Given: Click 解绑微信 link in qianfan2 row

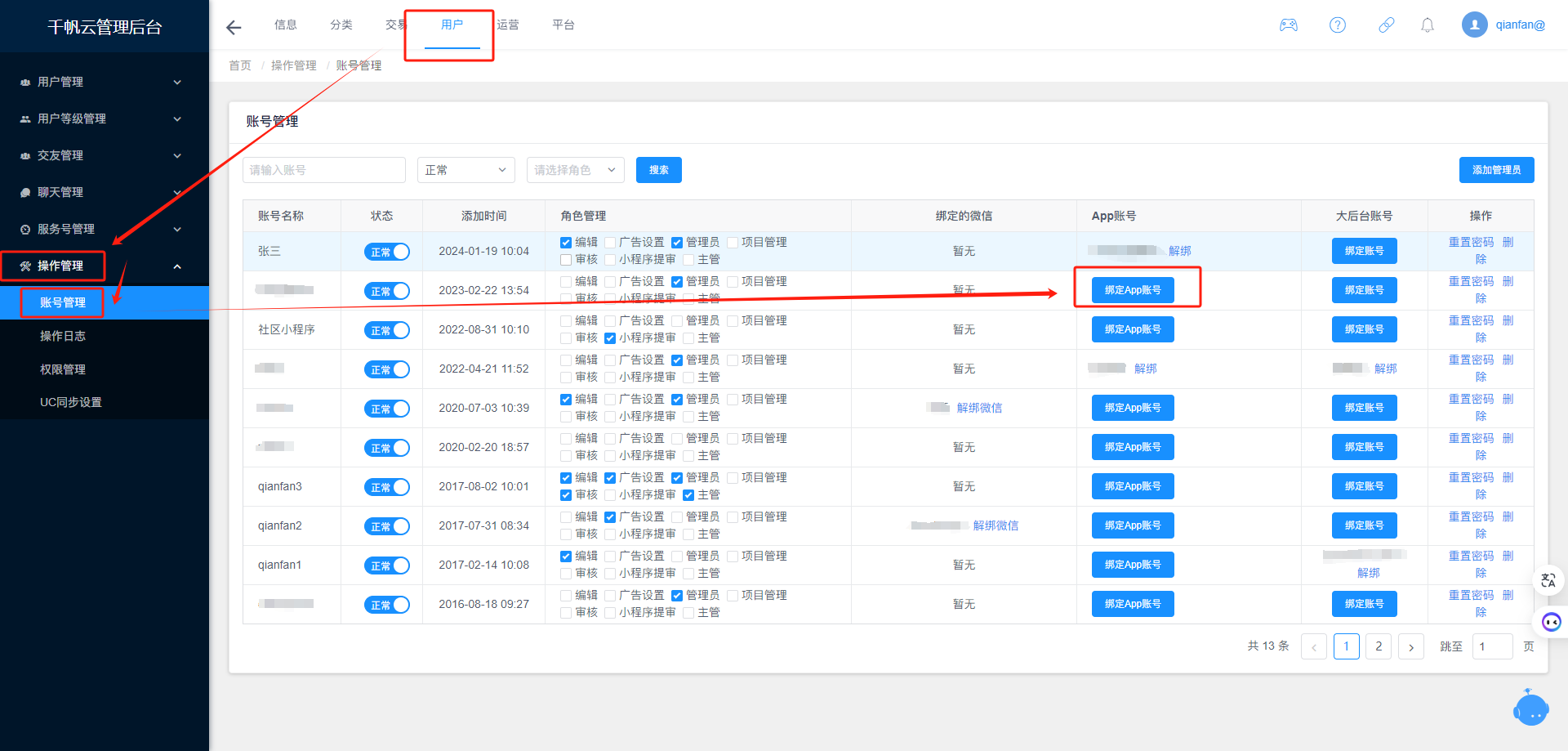Looking at the screenshot, I should coord(996,525).
